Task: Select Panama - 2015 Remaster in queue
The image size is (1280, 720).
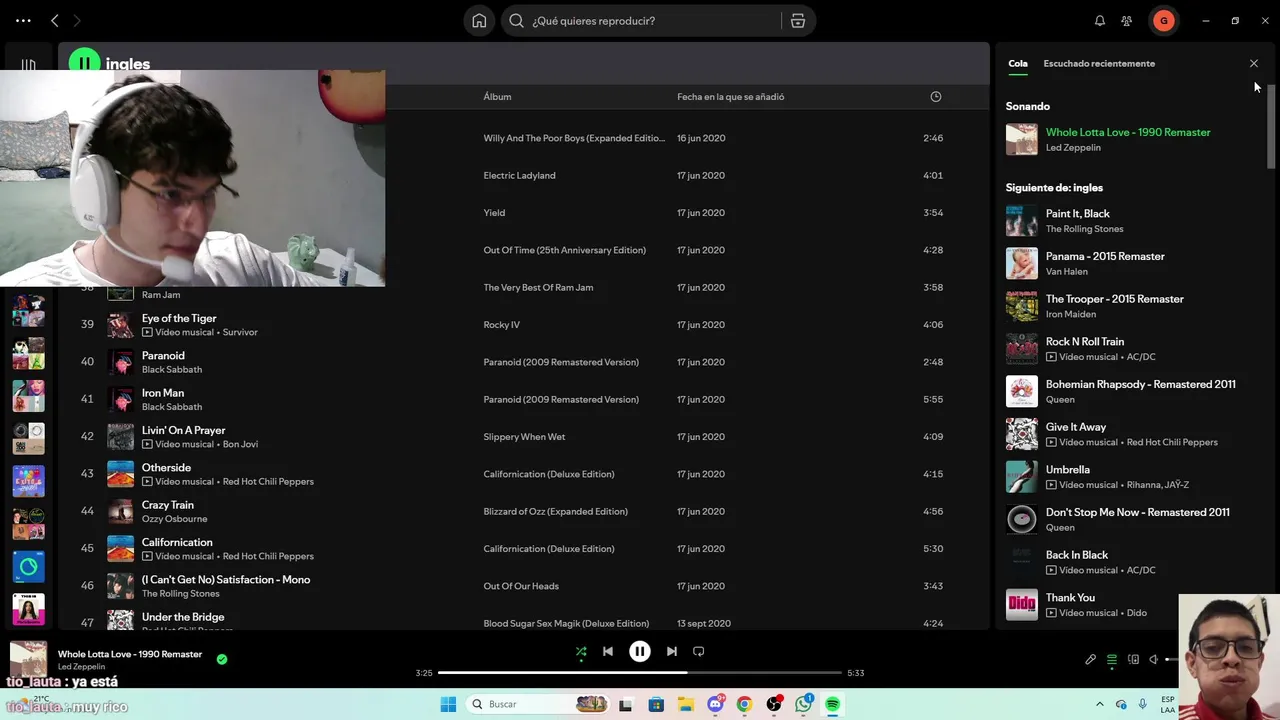Action: click(1105, 256)
